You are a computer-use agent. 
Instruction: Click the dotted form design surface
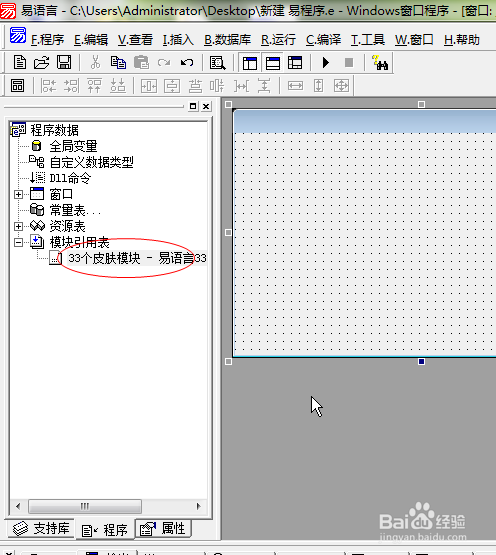click(x=365, y=244)
